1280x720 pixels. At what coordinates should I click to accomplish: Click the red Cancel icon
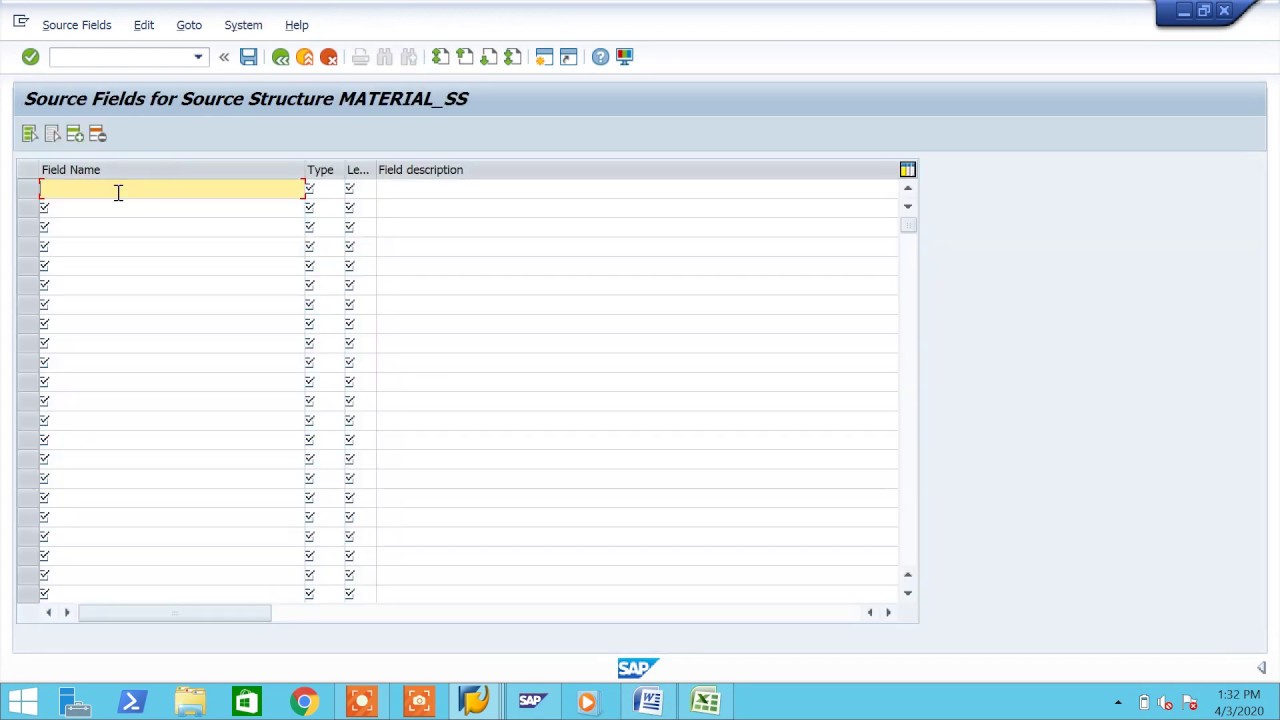(328, 57)
